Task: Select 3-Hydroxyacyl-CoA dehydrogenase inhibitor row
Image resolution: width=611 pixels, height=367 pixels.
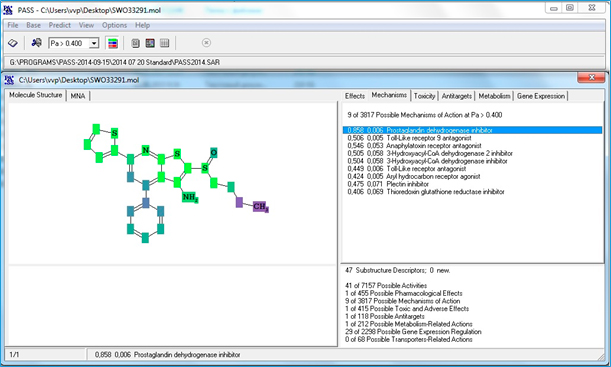Action: [427, 161]
